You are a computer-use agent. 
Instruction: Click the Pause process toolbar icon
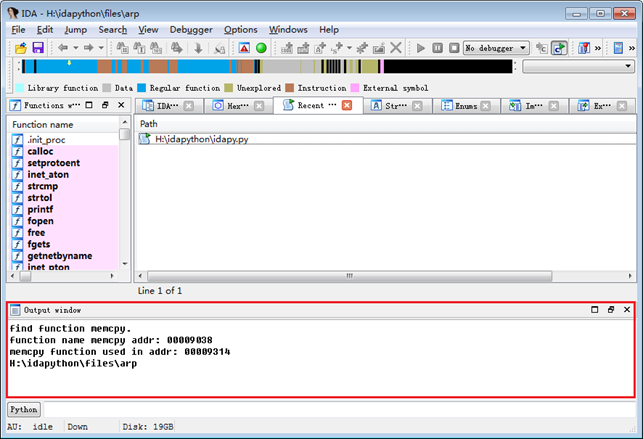coord(438,48)
